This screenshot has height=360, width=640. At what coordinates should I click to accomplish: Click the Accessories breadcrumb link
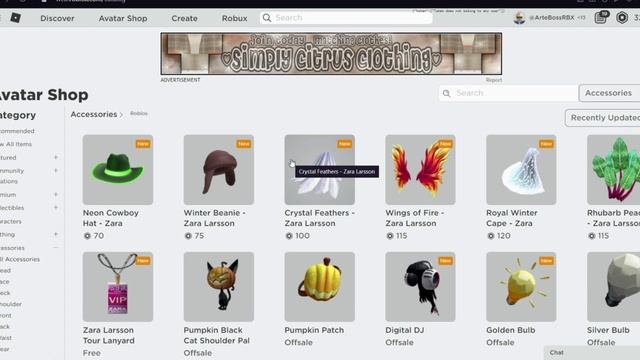click(94, 114)
